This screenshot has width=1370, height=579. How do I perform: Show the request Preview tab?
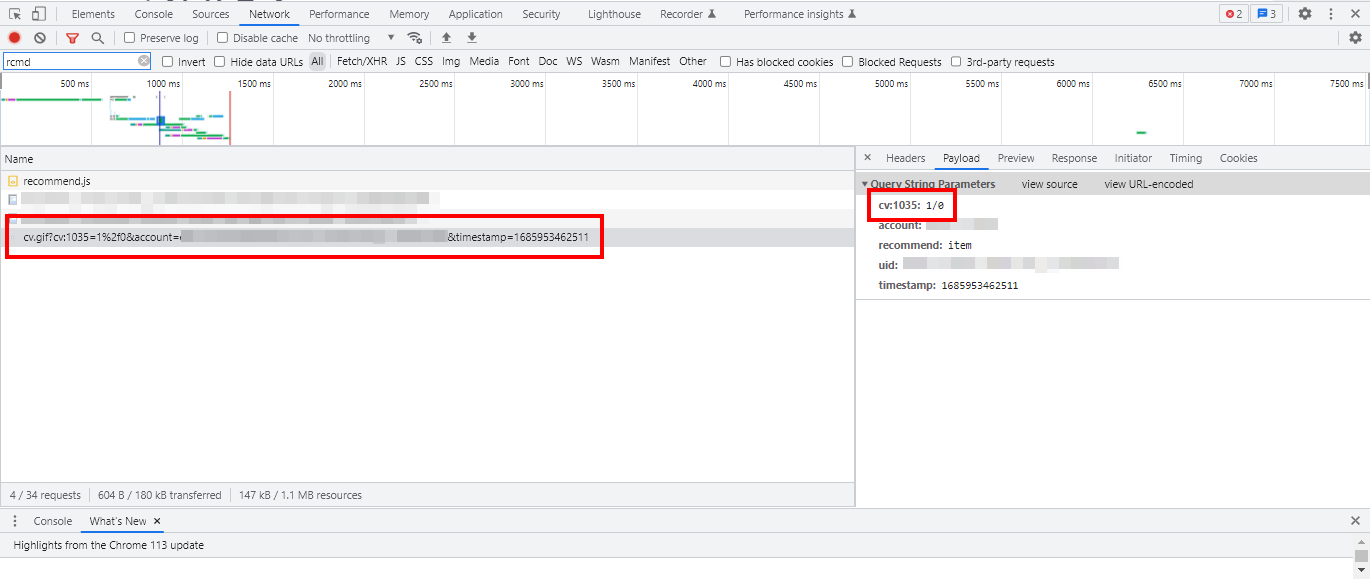tap(1016, 158)
